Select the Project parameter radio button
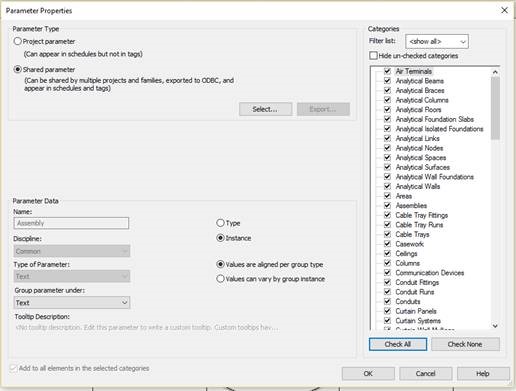The width and height of the screenshot is (516, 391). click(x=17, y=41)
